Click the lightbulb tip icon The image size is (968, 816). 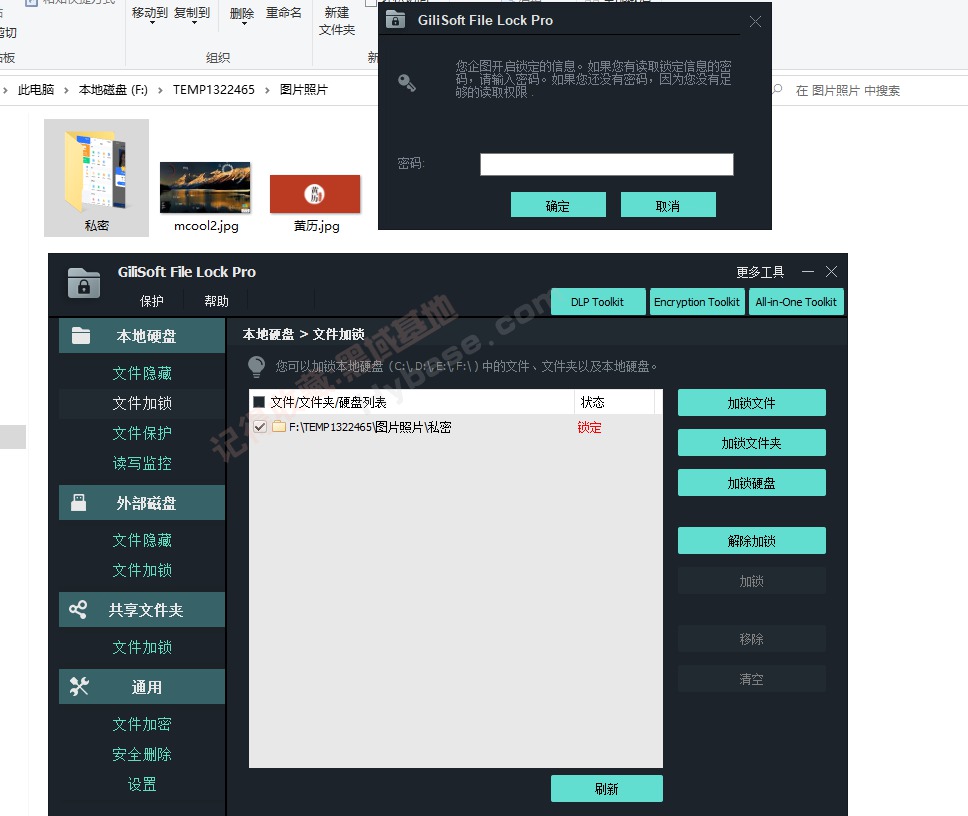coord(256,366)
